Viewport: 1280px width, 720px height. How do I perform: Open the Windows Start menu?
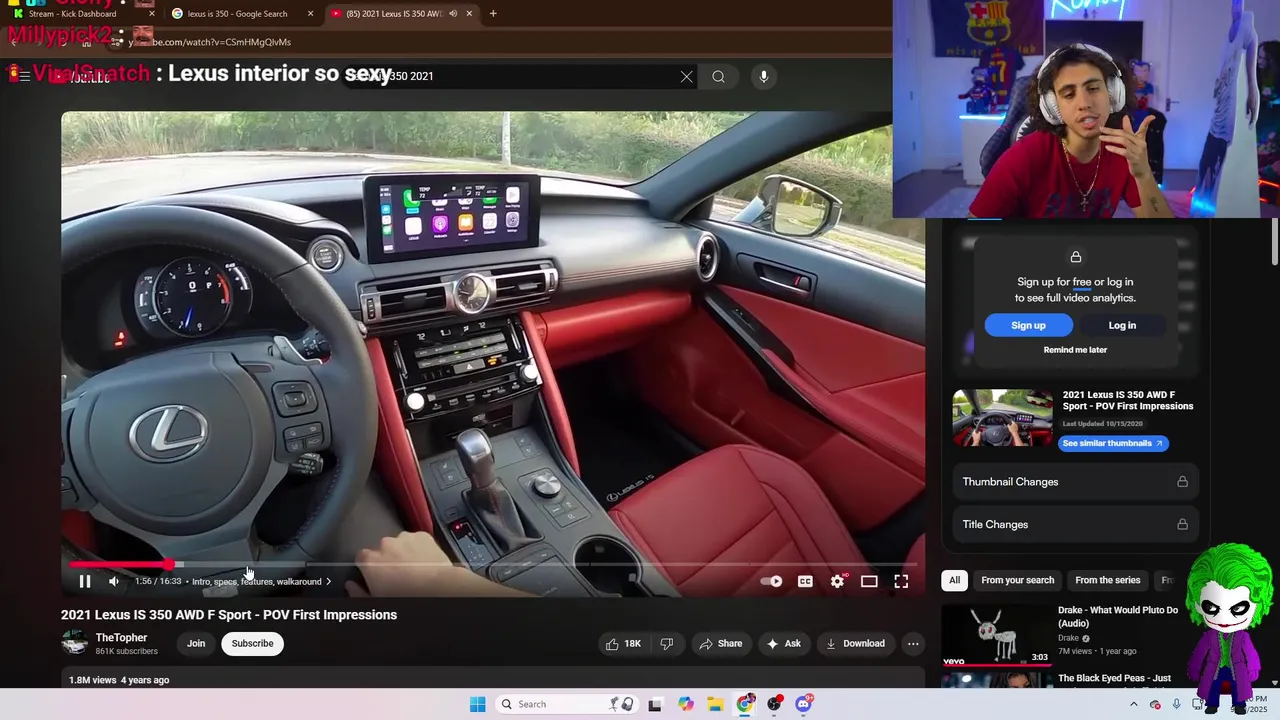click(477, 704)
